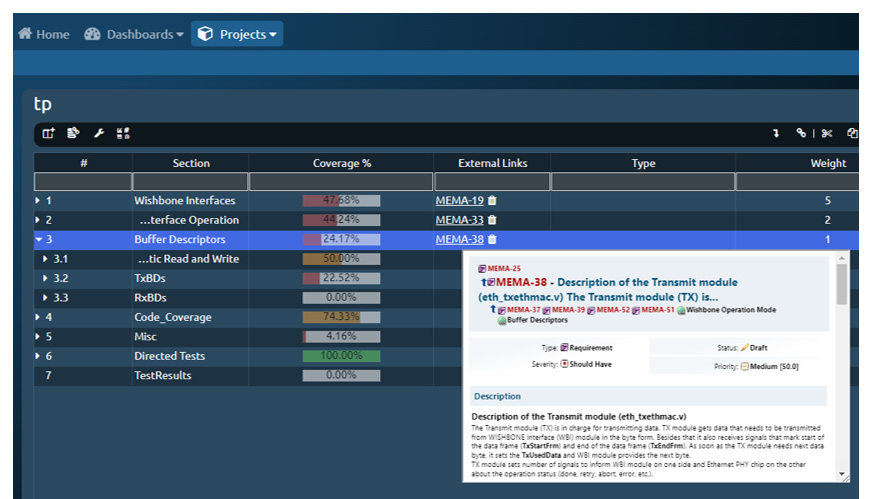Screen dimensions: 883x499
Task: Expand the TxBDs subsection 3.2
Action: 45,279
